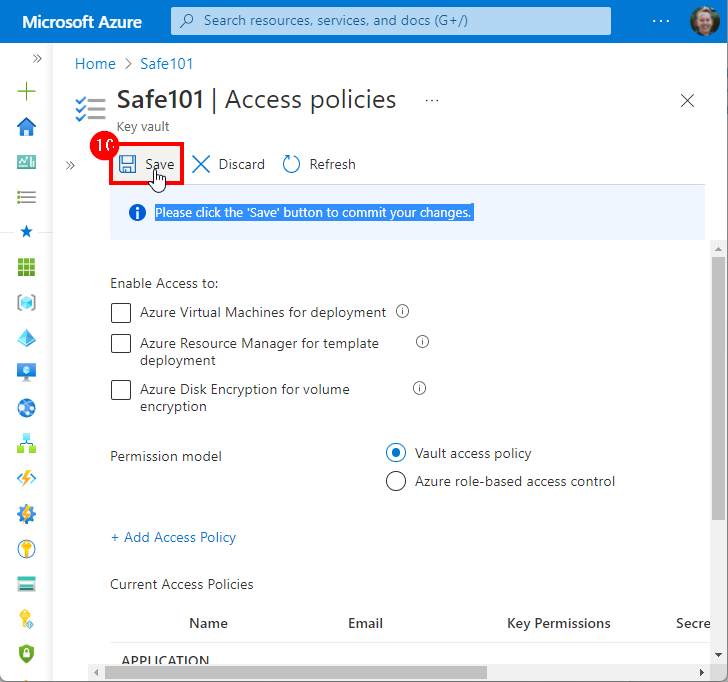Expand the Key vault resource menu chevron
The width and height of the screenshot is (728, 682).
[x=70, y=165]
